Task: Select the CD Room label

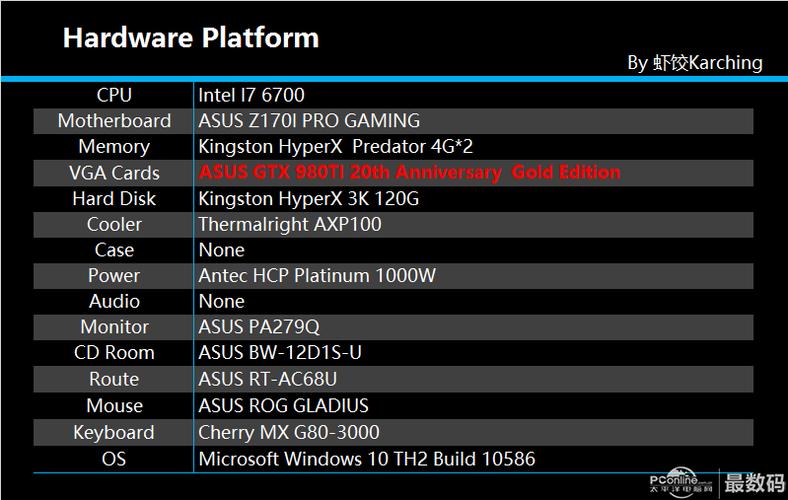Action: coord(114,353)
